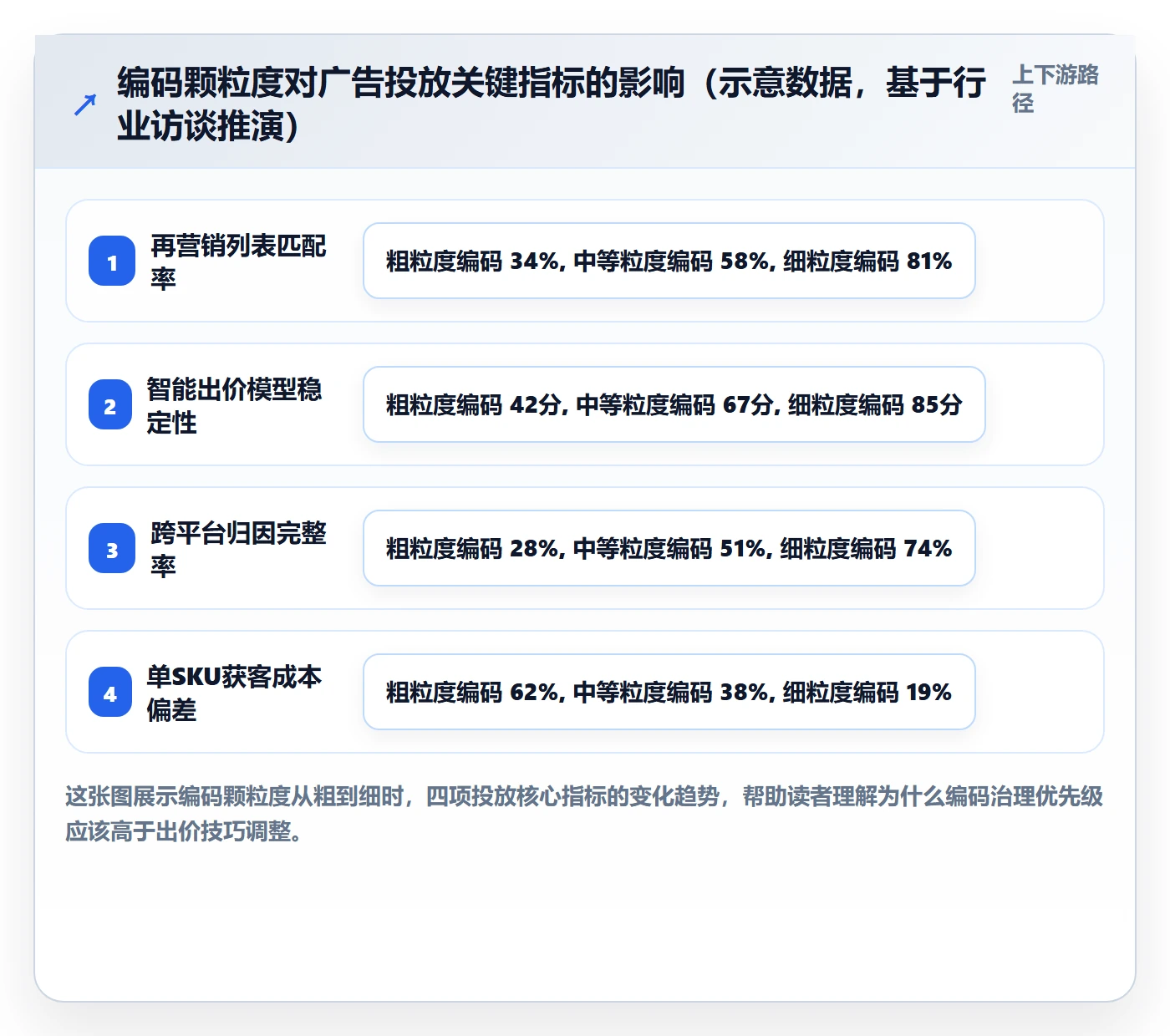
Task: Select the label 单SKU获客成本偏差
Action: click(x=234, y=693)
